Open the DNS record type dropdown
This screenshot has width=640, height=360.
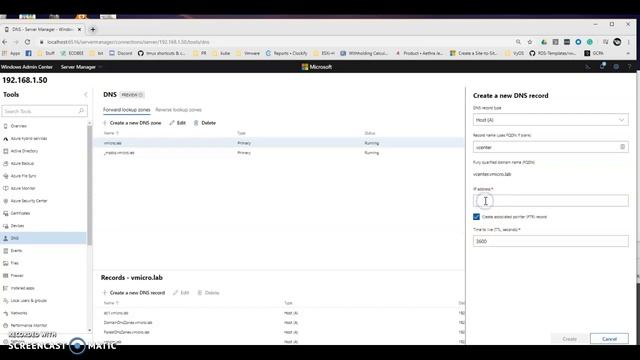(551, 120)
